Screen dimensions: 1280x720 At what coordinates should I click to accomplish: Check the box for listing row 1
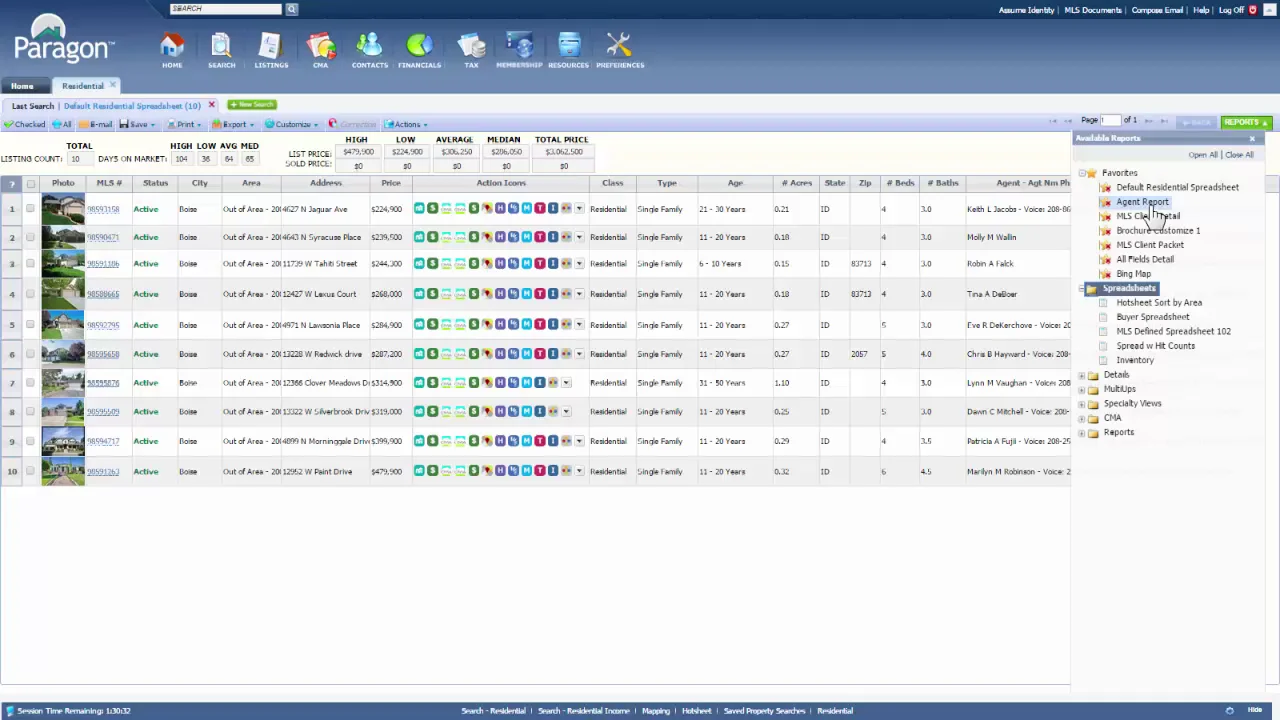pos(30,208)
